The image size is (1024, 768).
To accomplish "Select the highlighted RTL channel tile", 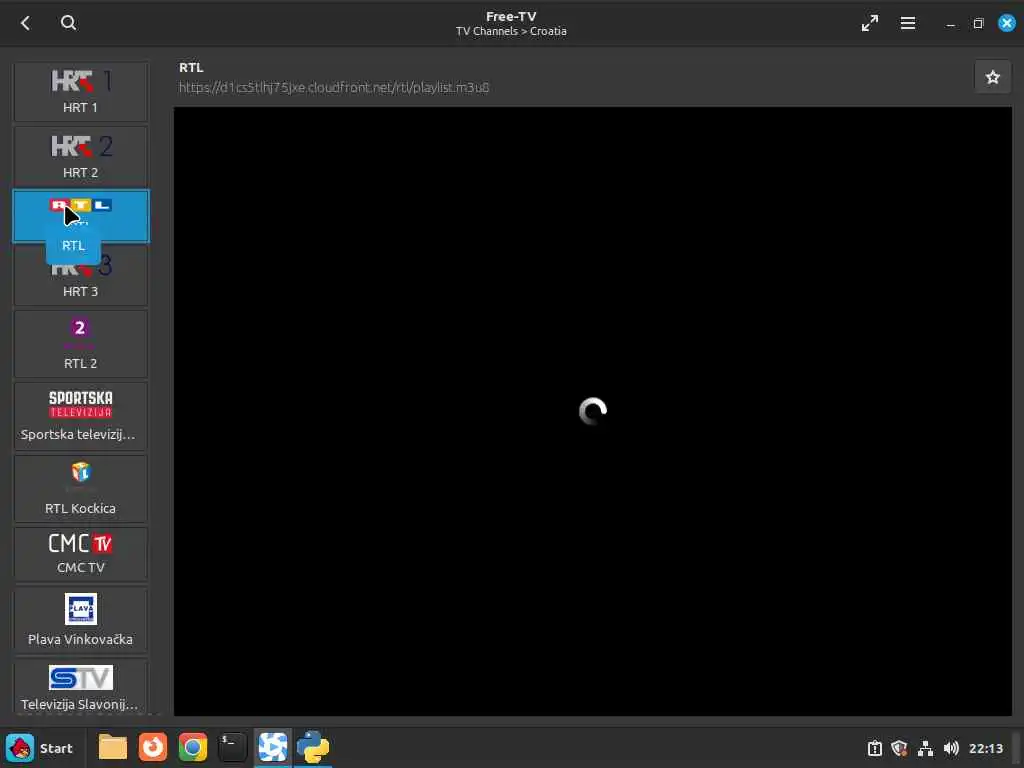I will coord(80,216).
